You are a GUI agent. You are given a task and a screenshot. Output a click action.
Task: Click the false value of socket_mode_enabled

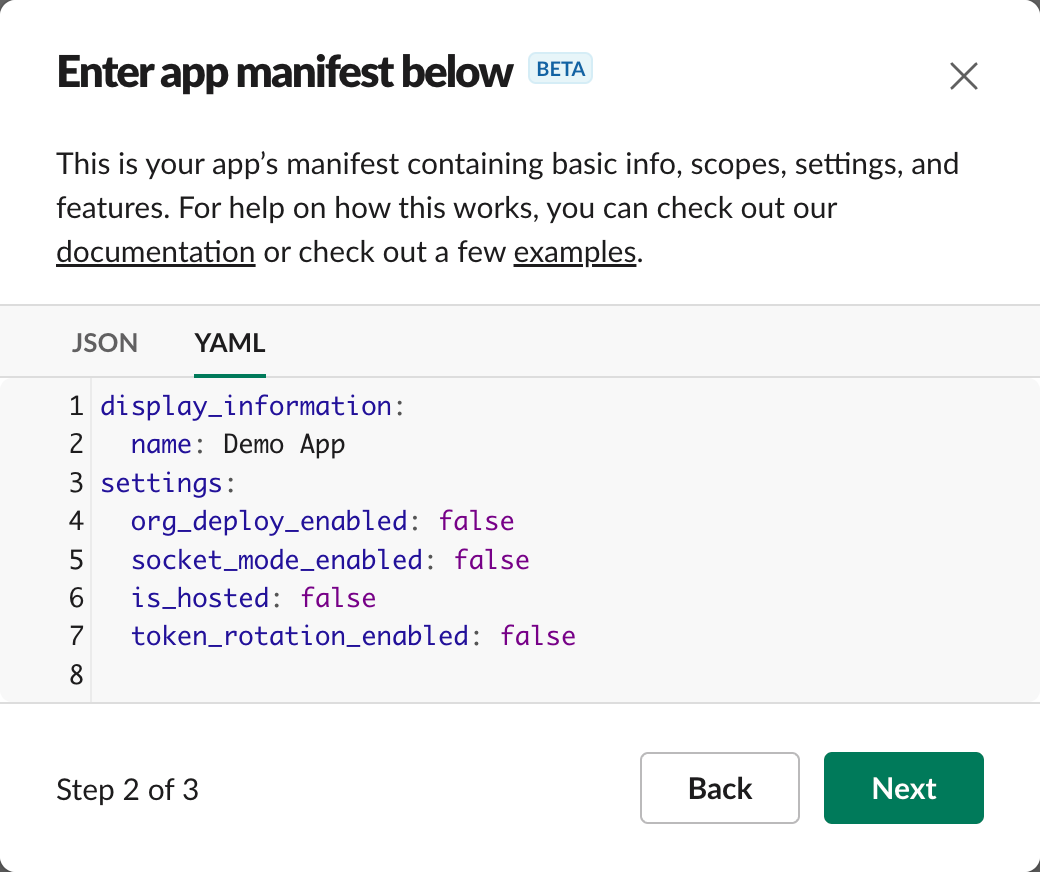492,559
